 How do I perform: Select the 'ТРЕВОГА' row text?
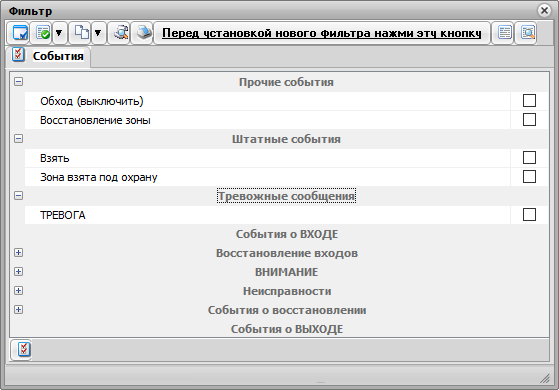coord(63,215)
